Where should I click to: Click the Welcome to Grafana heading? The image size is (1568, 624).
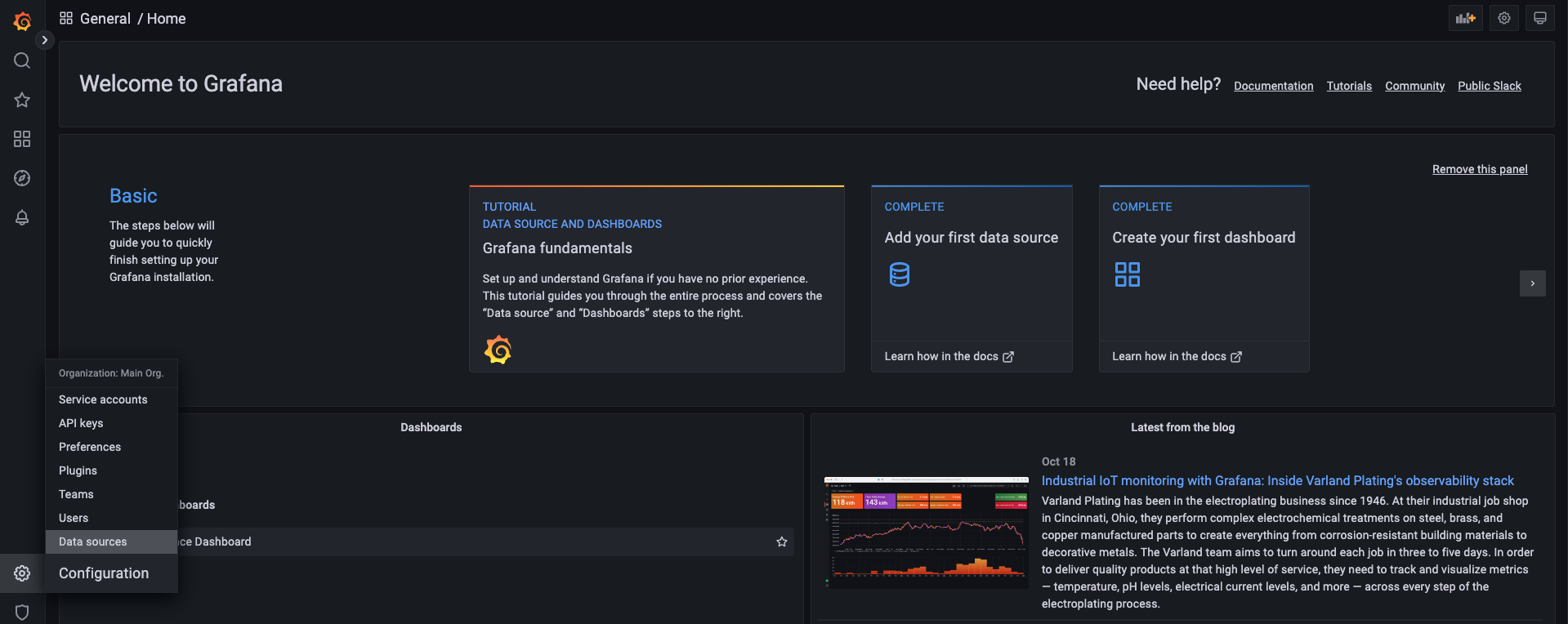[x=181, y=83]
